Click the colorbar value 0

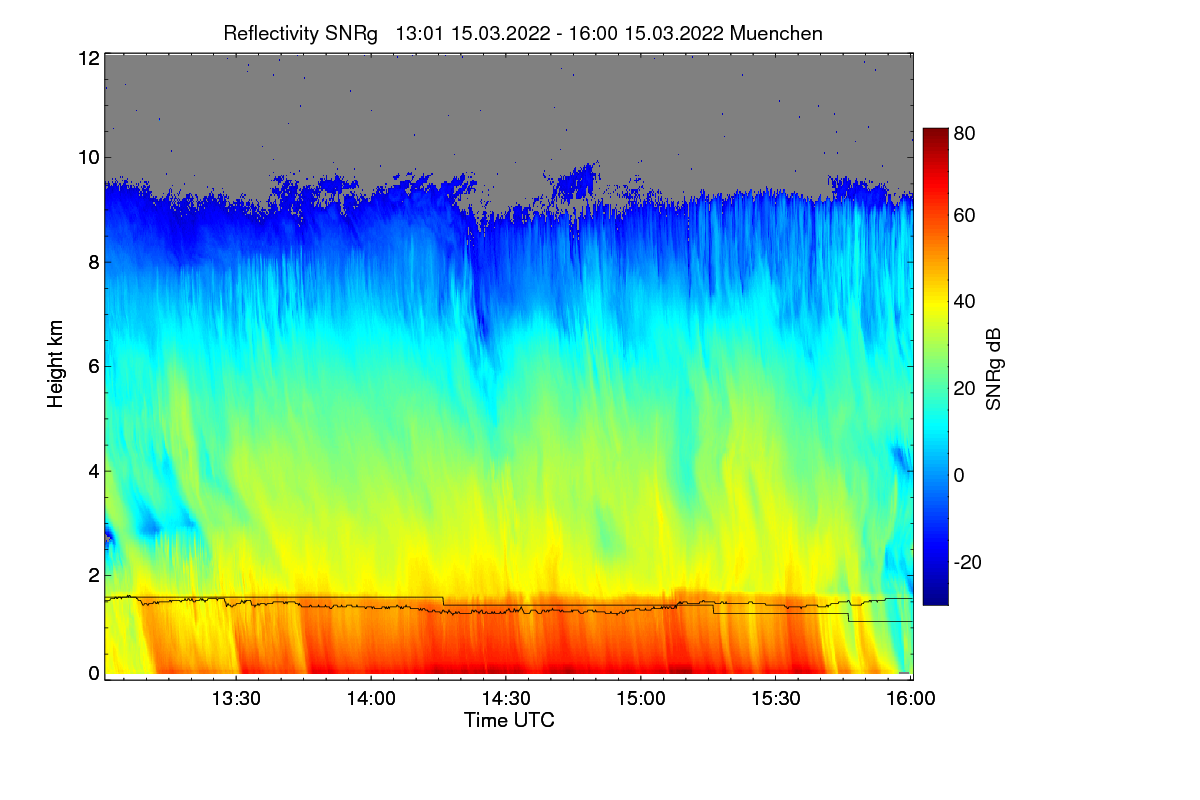pyautogui.click(x=959, y=474)
